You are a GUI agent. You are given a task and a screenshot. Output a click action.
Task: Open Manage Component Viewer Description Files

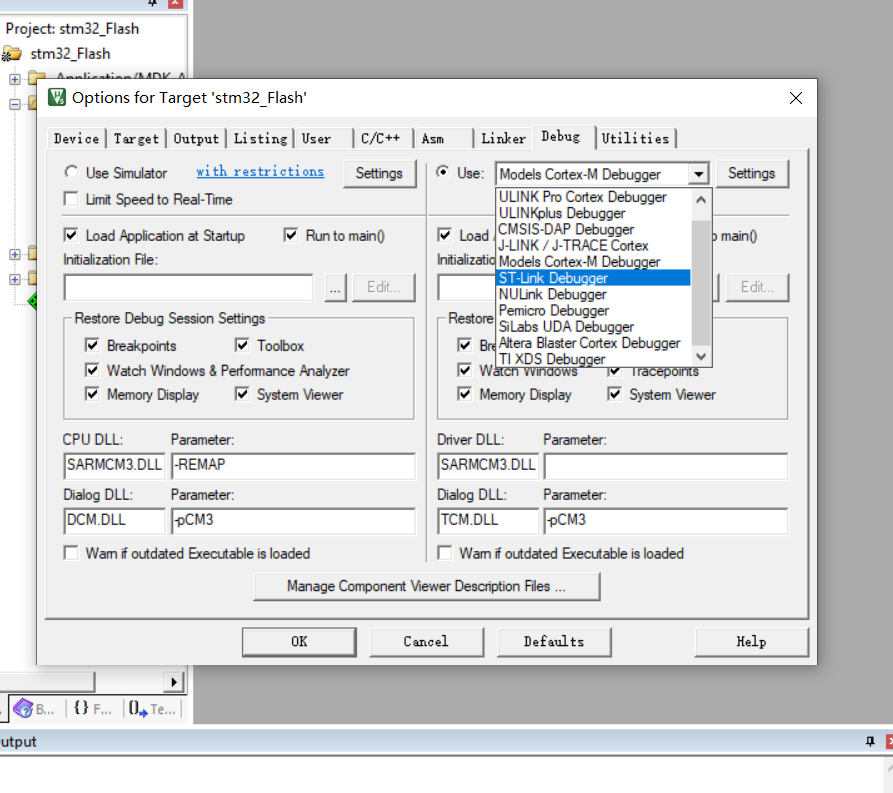coord(427,586)
